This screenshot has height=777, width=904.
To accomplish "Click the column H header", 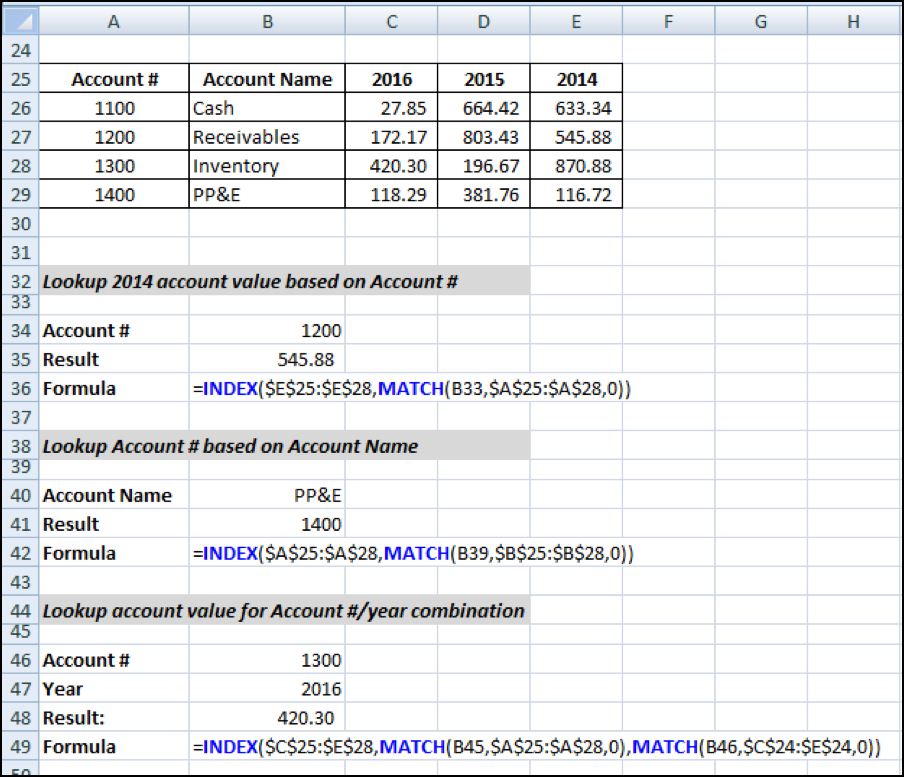I will pyautogui.click(x=854, y=21).
